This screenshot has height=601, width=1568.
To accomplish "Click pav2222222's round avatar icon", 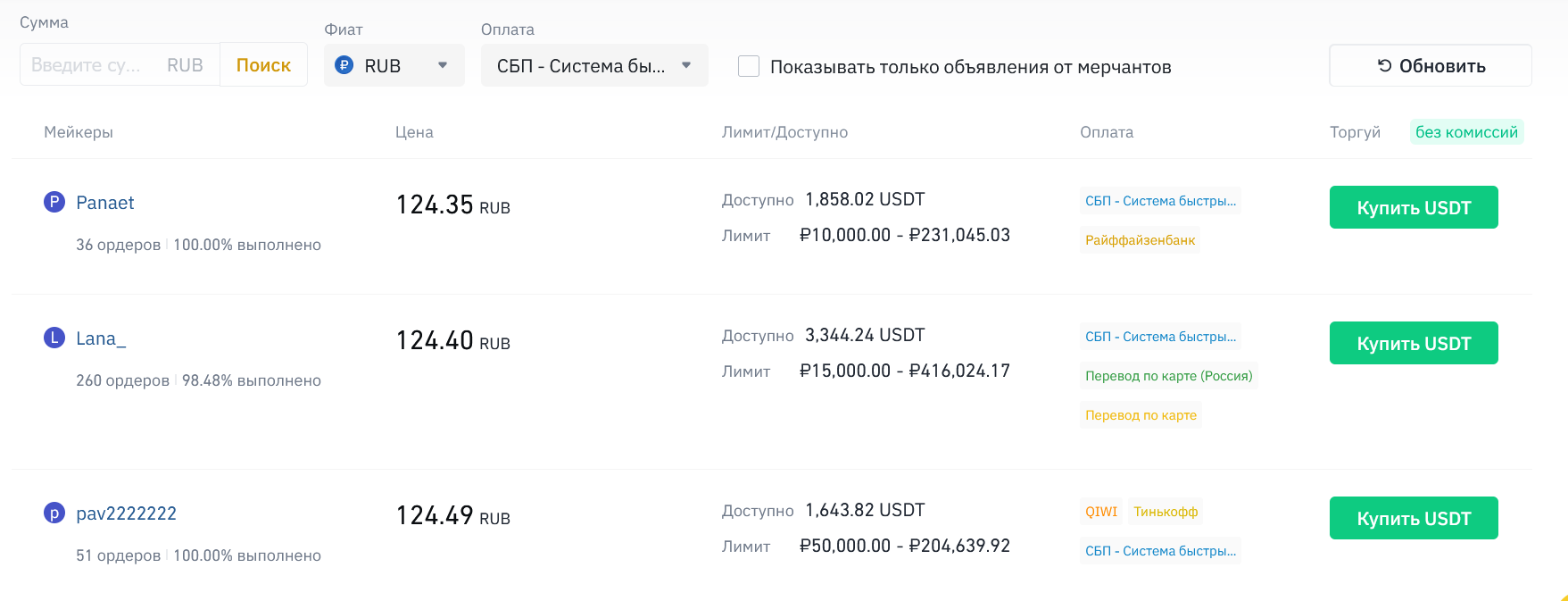I will (x=54, y=513).
